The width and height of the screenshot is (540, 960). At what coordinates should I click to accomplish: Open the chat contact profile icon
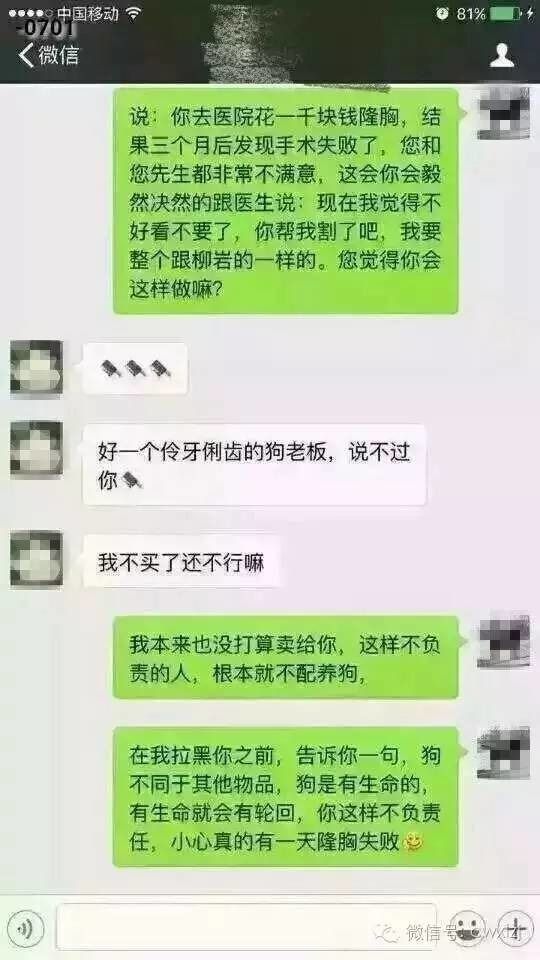click(x=501, y=55)
